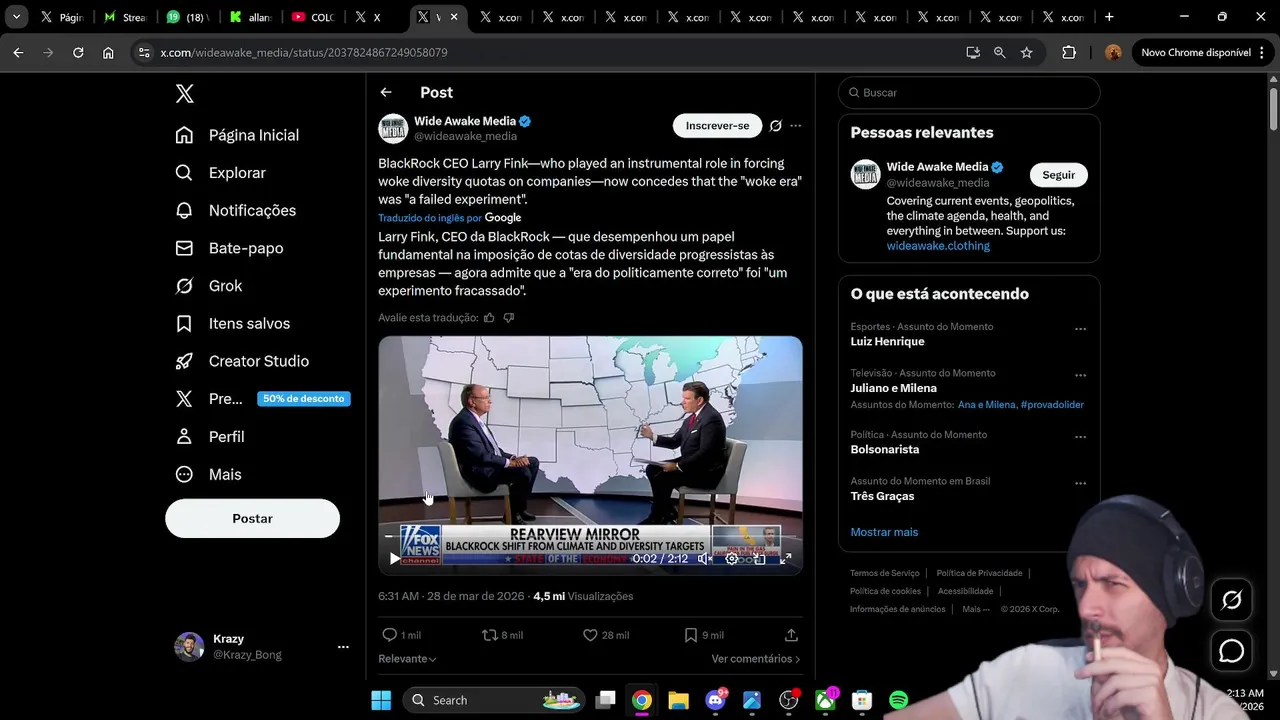Open Itens salvos bookmarks
This screenshot has width=1280, height=720.
pyautogui.click(x=232, y=323)
